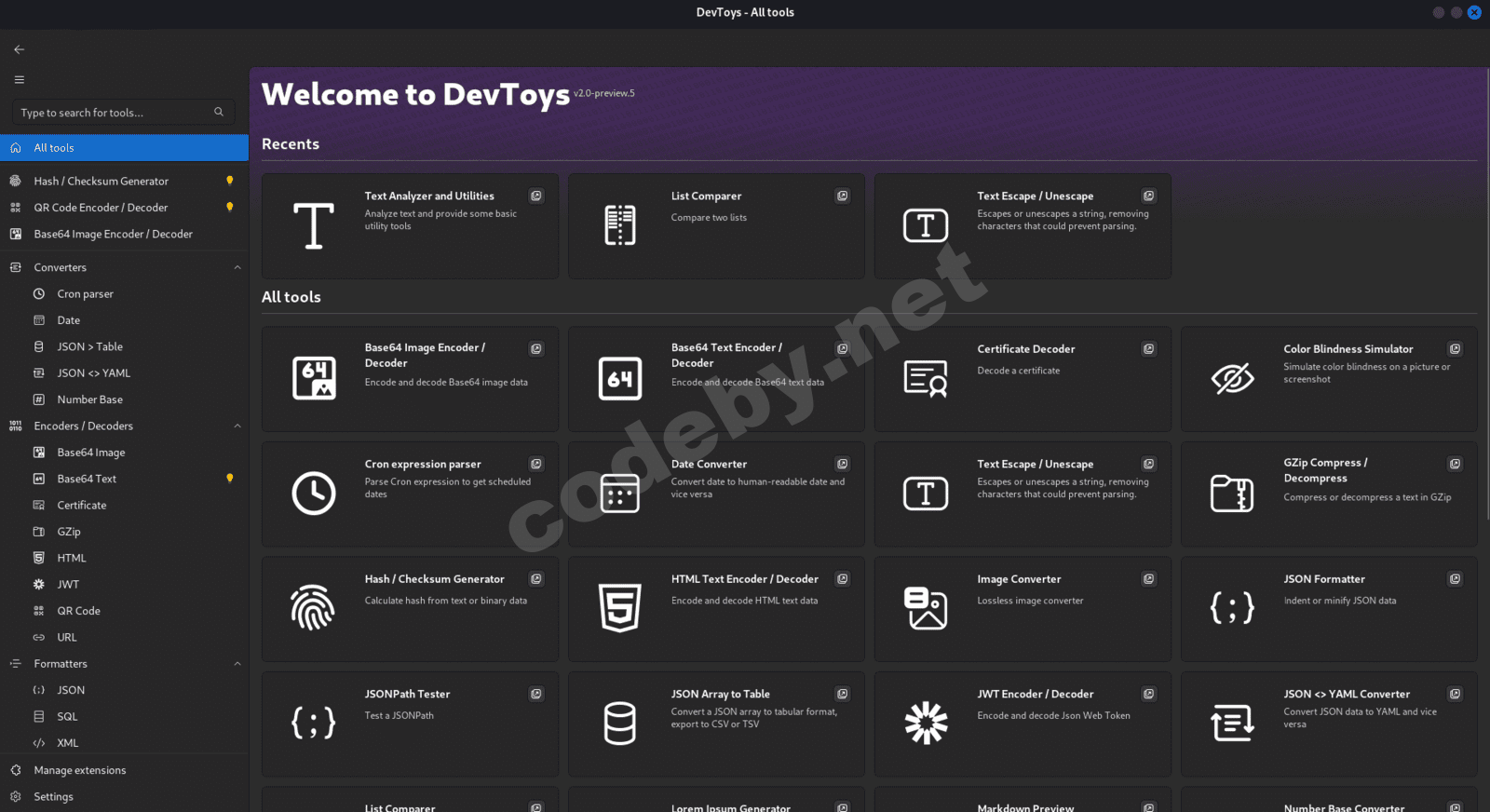Image resolution: width=1490 pixels, height=812 pixels.
Task: Click the back arrow above the sidebar
Action: [x=20, y=49]
